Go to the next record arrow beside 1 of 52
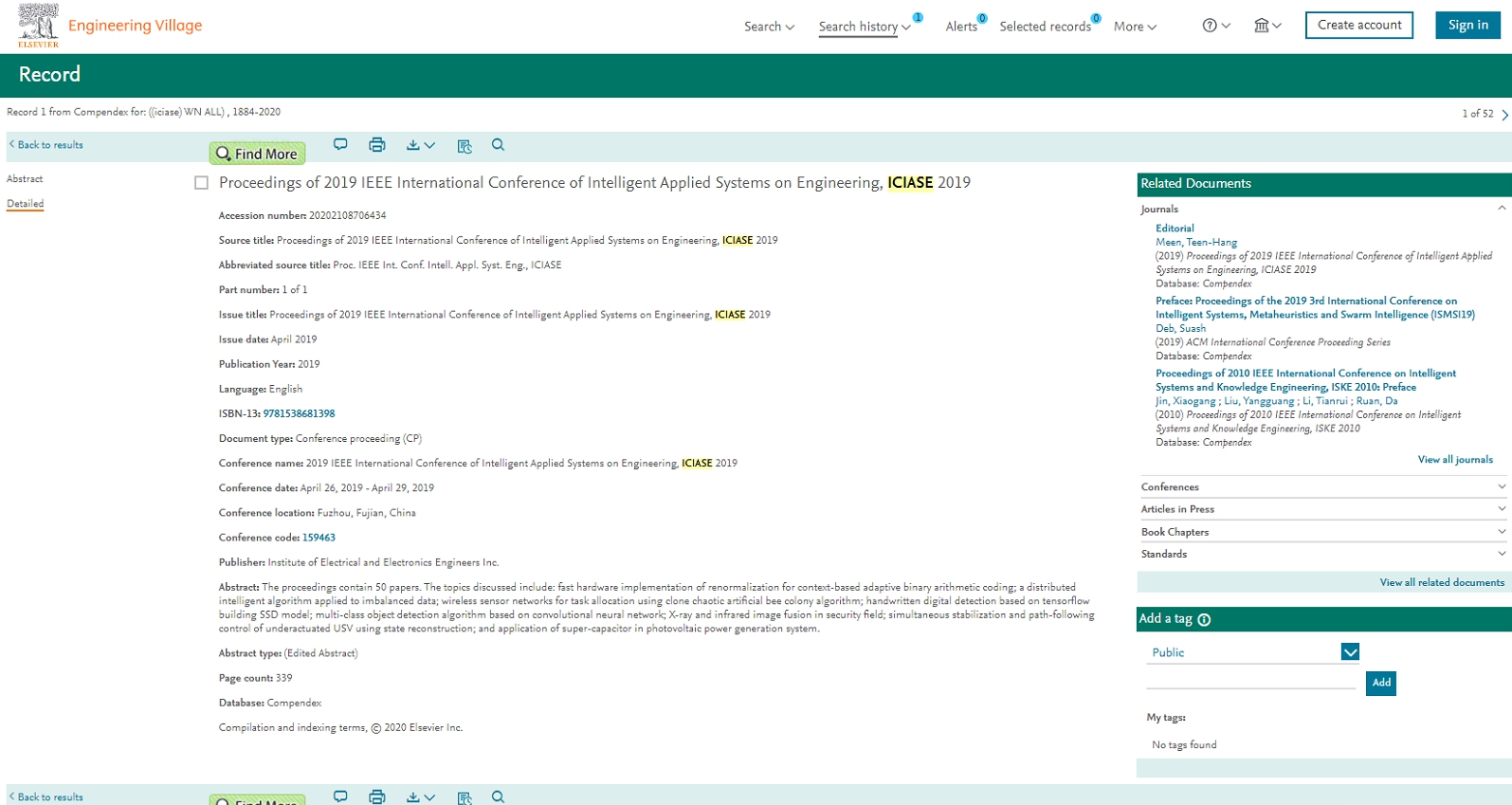The width and height of the screenshot is (1512, 805). pos(1504,115)
